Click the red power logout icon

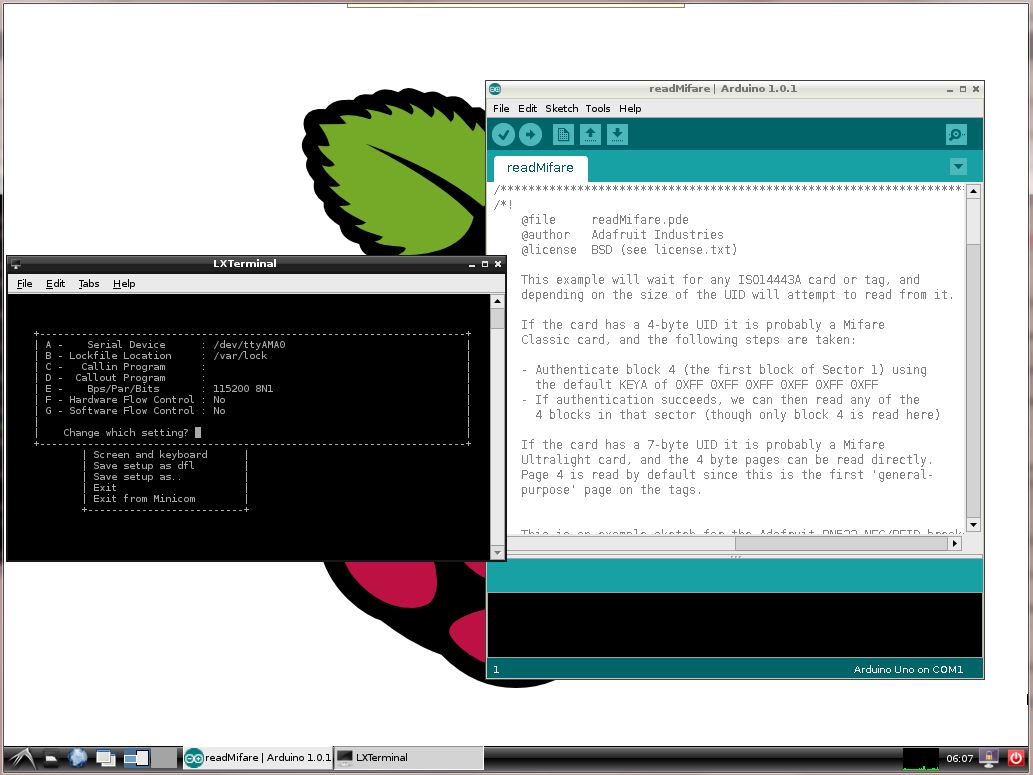pyautogui.click(x=1015, y=758)
